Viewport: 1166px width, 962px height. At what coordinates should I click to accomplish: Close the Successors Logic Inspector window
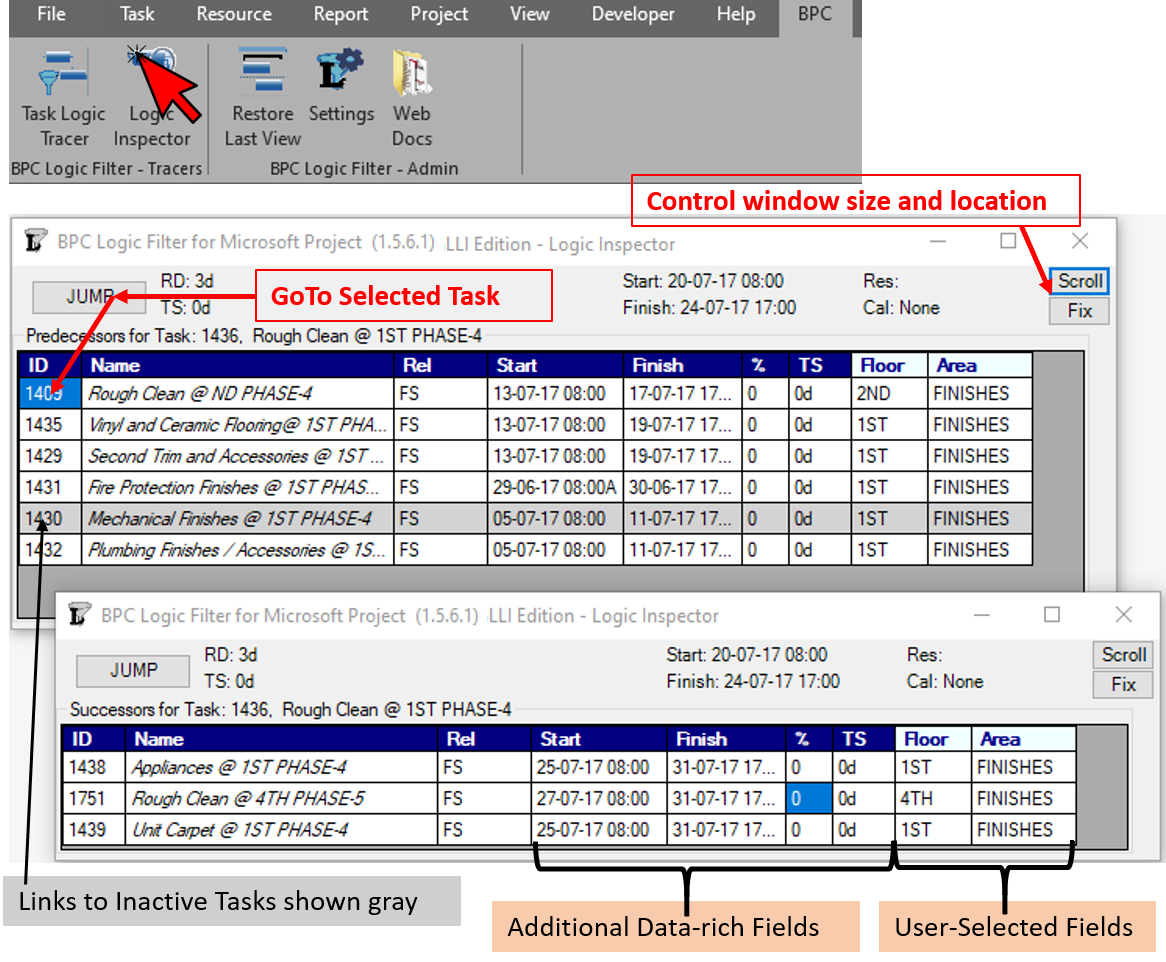click(1124, 615)
